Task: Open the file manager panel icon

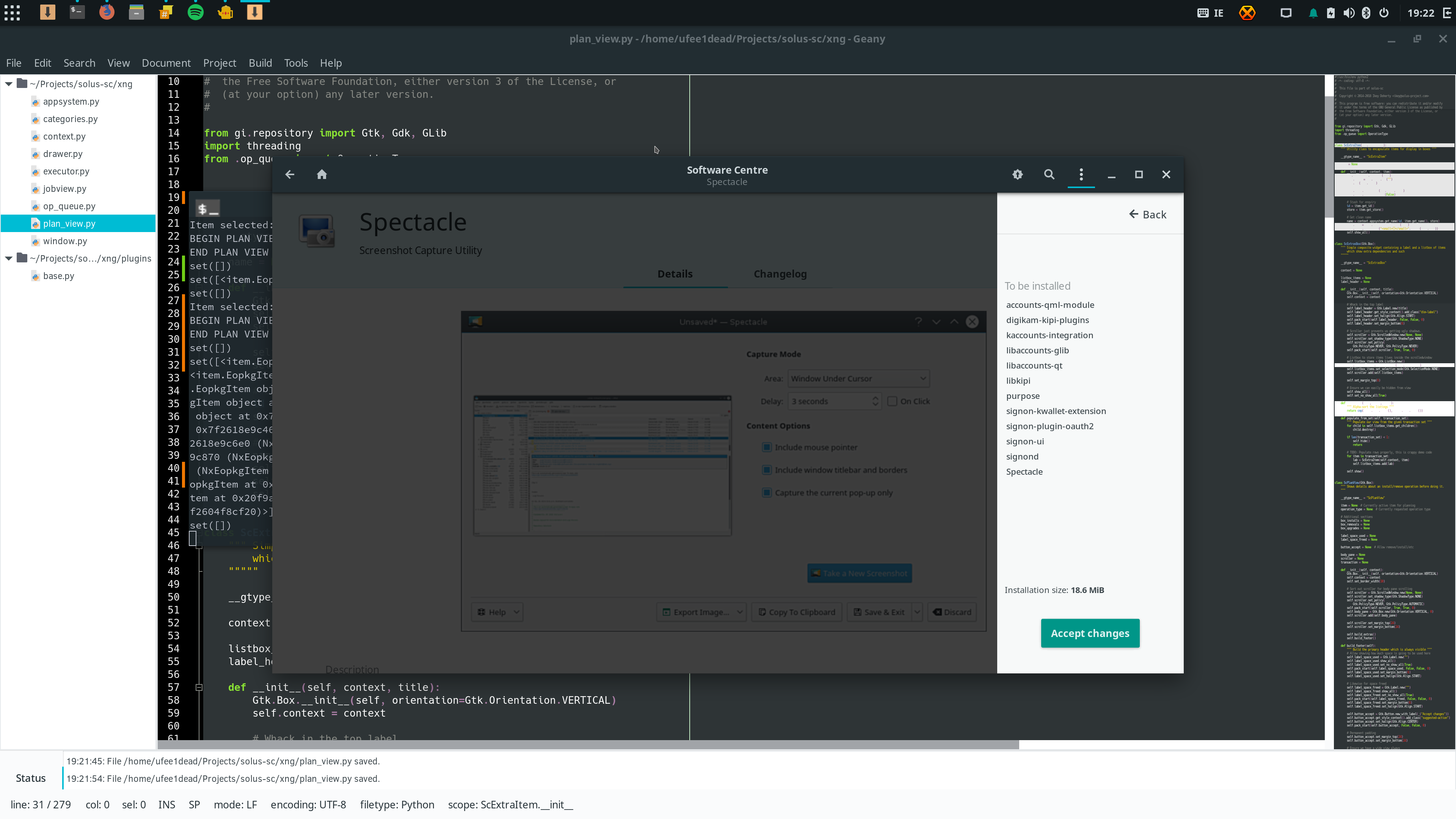Action: (136, 12)
